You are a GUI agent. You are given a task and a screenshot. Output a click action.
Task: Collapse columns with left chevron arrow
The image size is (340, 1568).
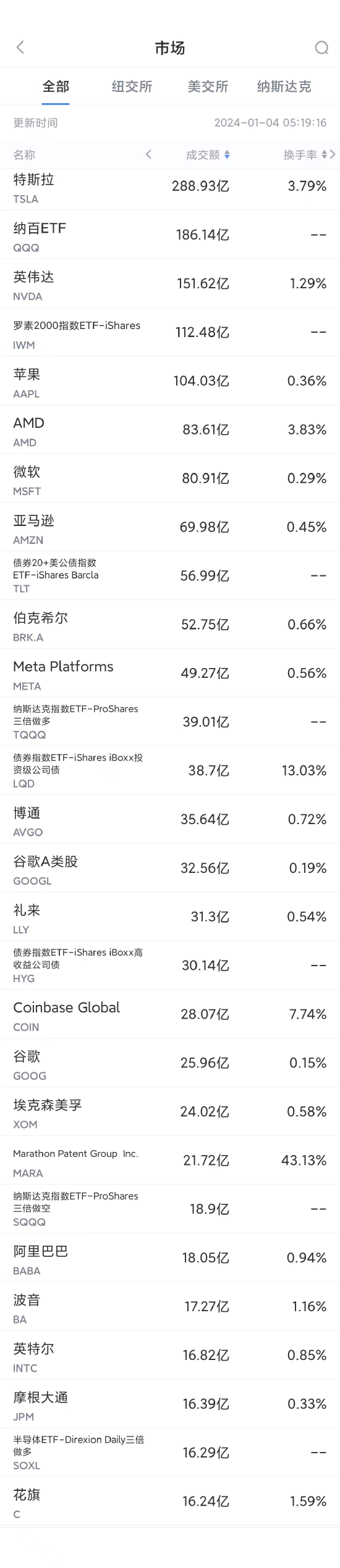pos(148,154)
